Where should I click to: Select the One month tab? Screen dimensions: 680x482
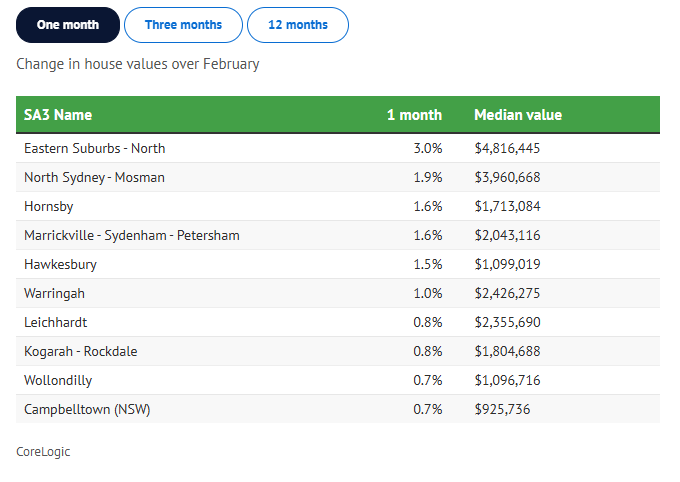click(68, 25)
